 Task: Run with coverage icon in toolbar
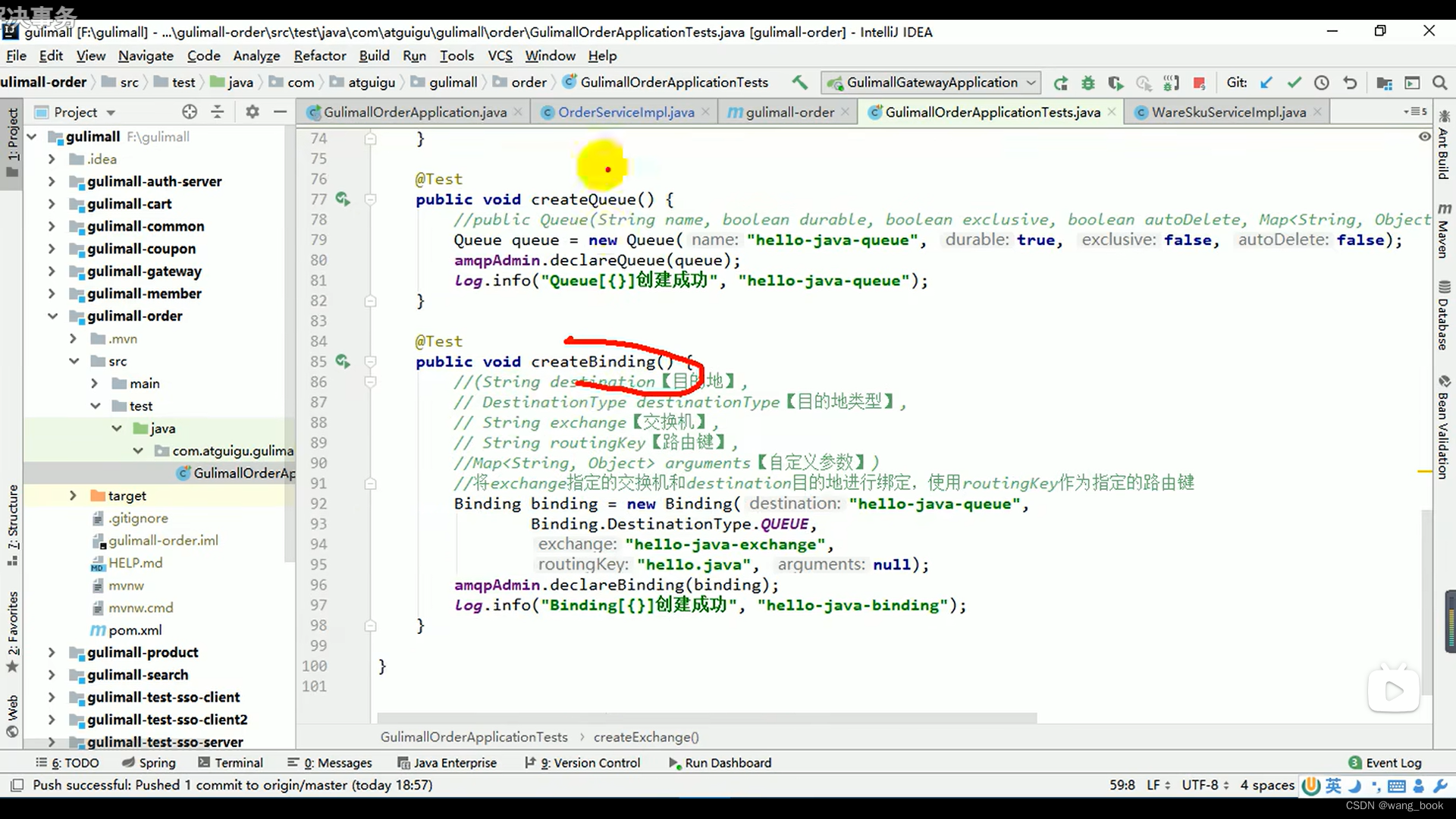(1116, 83)
